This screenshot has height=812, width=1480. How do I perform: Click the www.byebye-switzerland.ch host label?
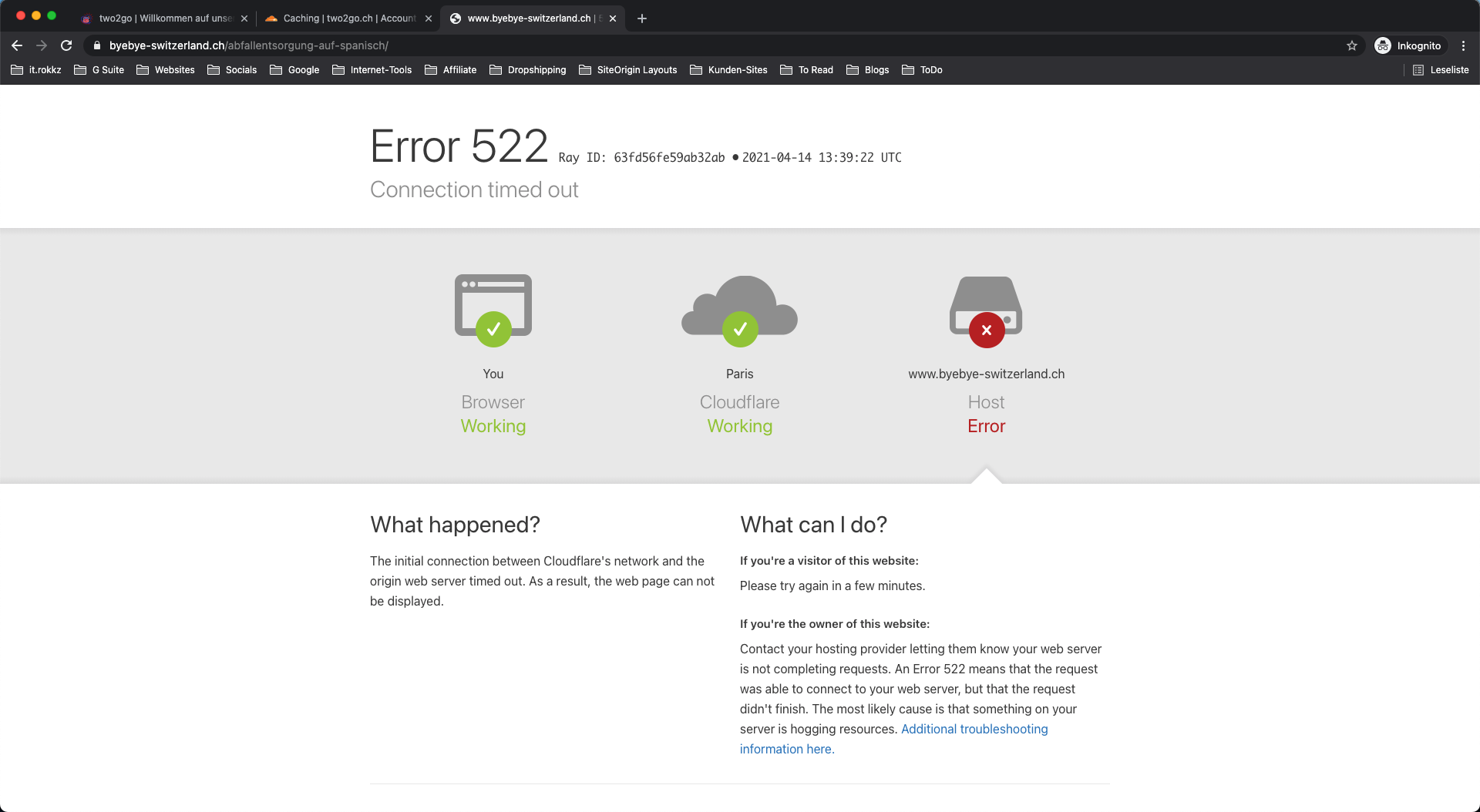click(x=987, y=374)
